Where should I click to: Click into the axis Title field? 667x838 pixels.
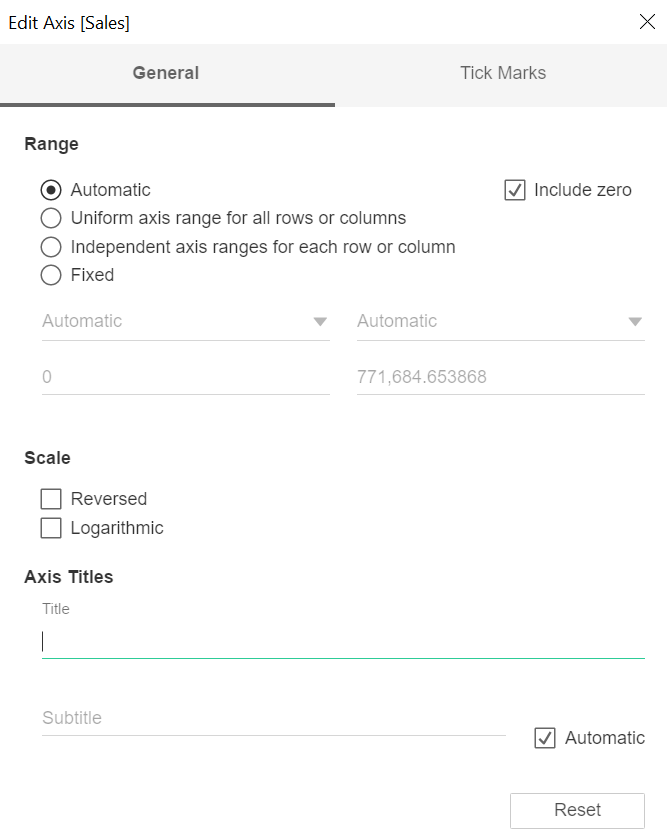[343, 641]
